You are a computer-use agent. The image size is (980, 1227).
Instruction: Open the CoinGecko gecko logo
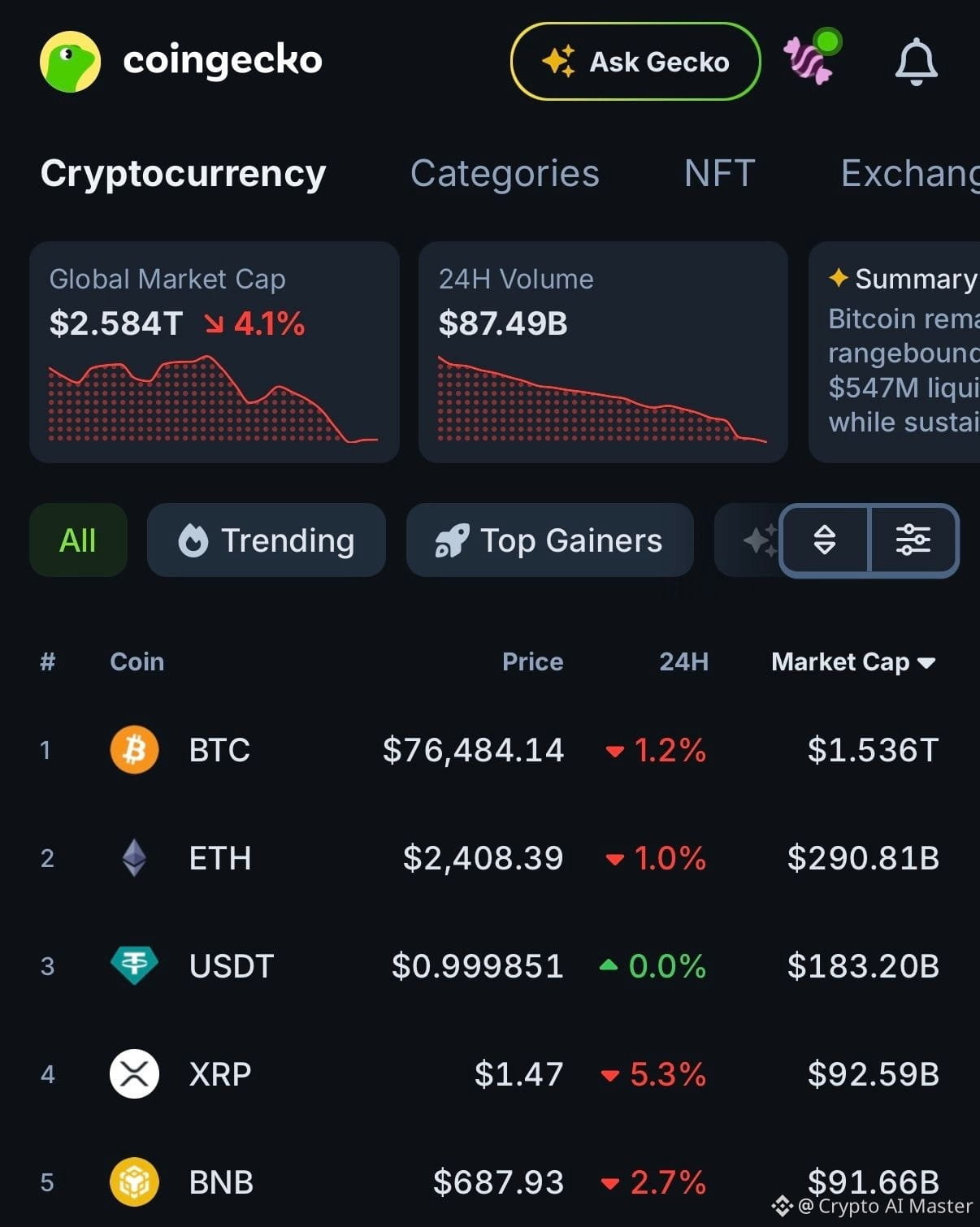click(71, 62)
